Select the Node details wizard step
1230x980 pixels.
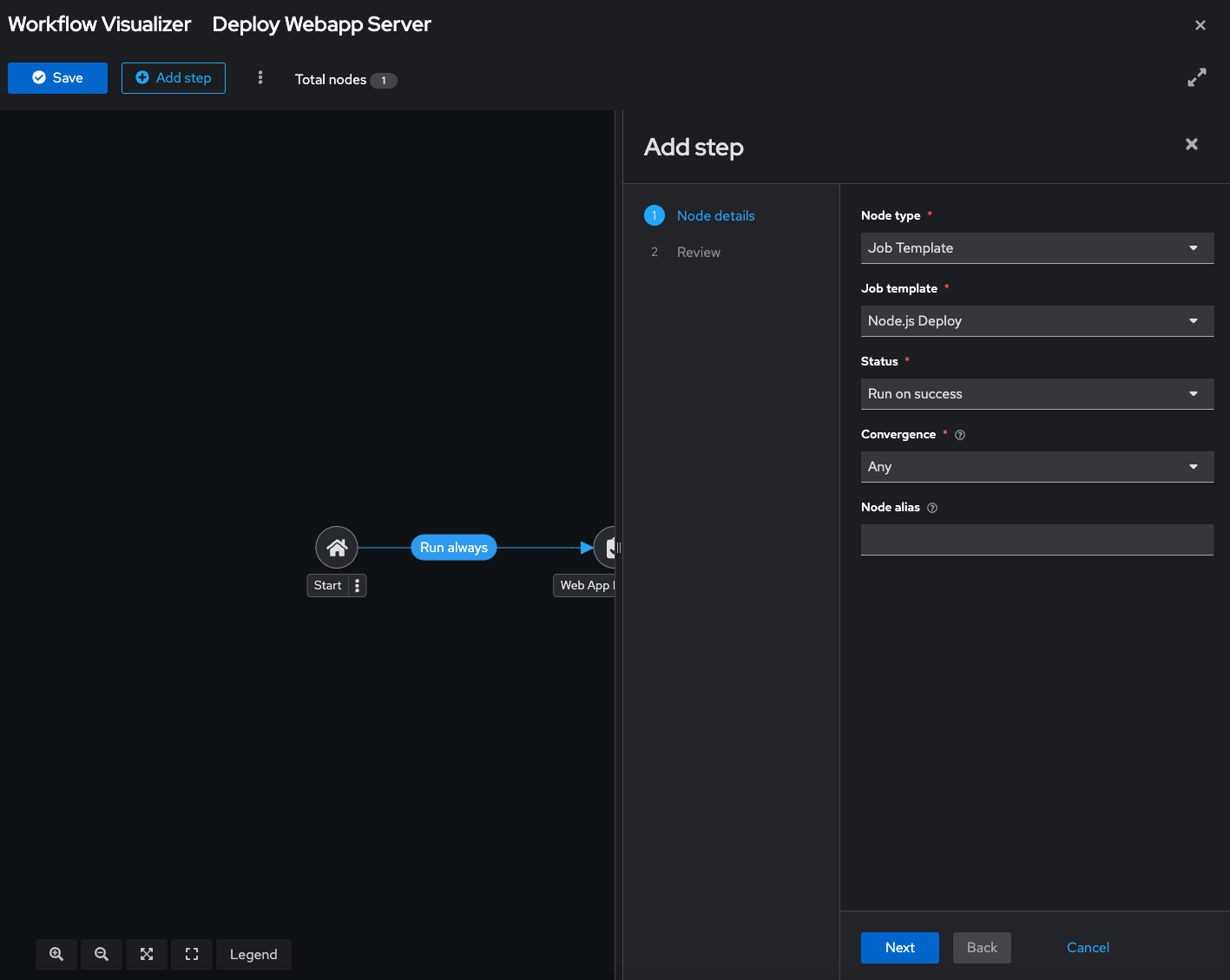point(715,216)
